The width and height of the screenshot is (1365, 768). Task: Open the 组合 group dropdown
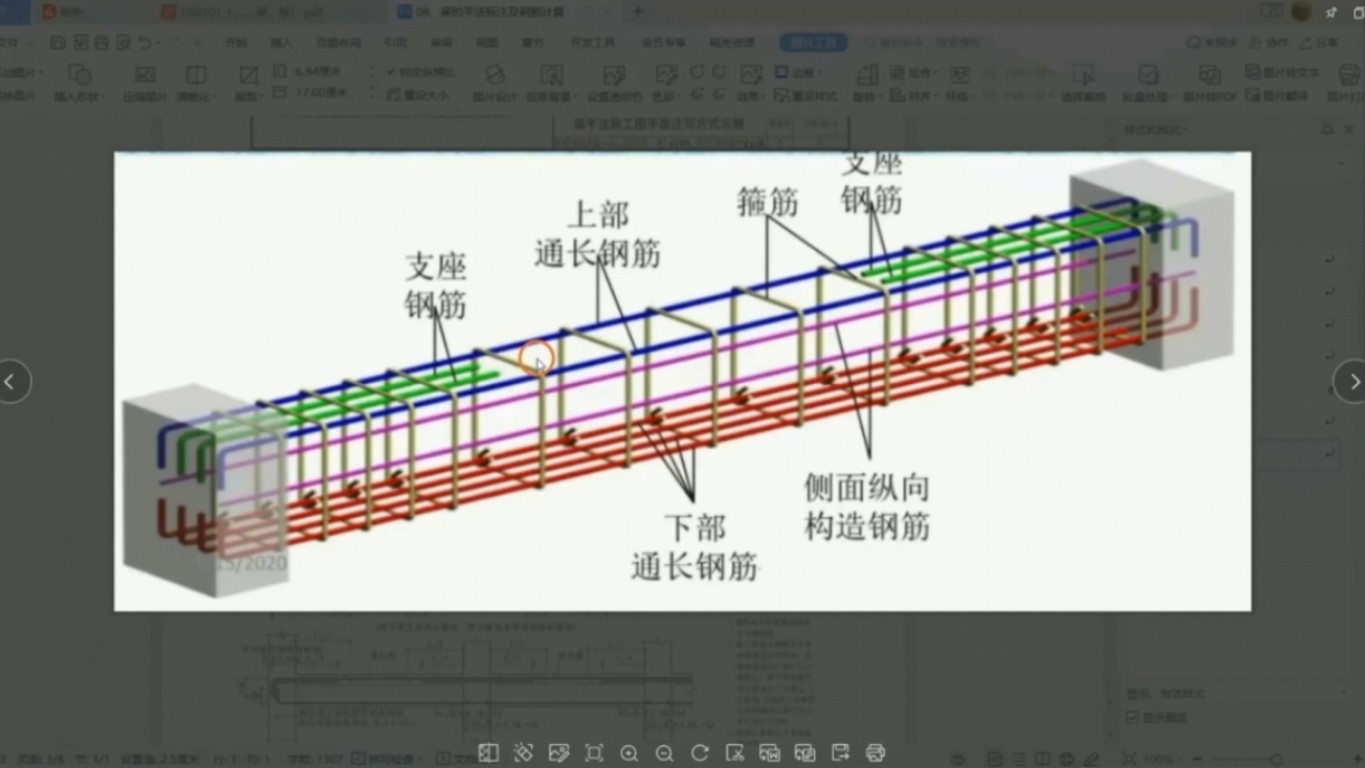click(x=916, y=72)
